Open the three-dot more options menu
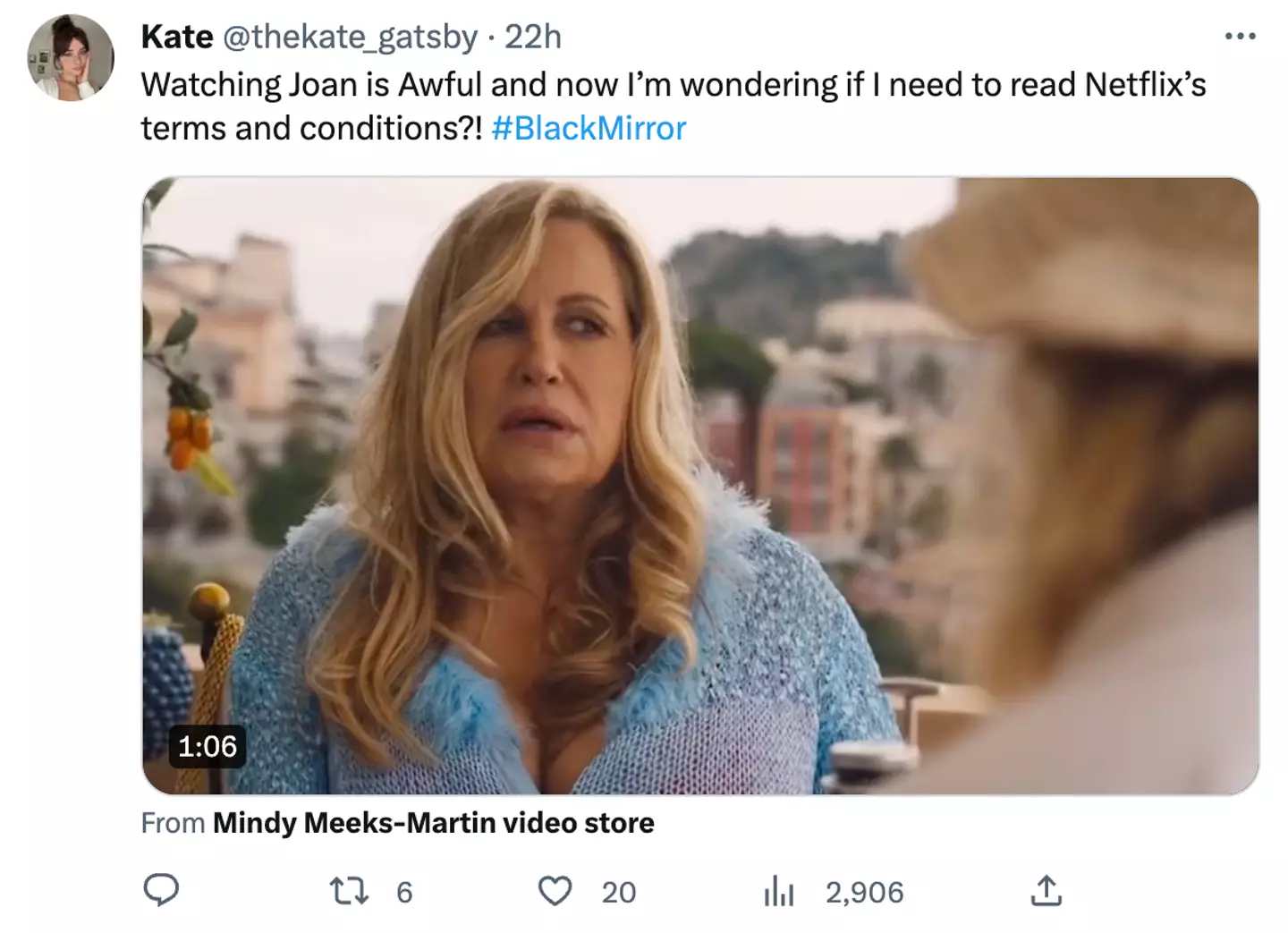Screen dimensions: 1288x933 pyautogui.click(x=1240, y=37)
